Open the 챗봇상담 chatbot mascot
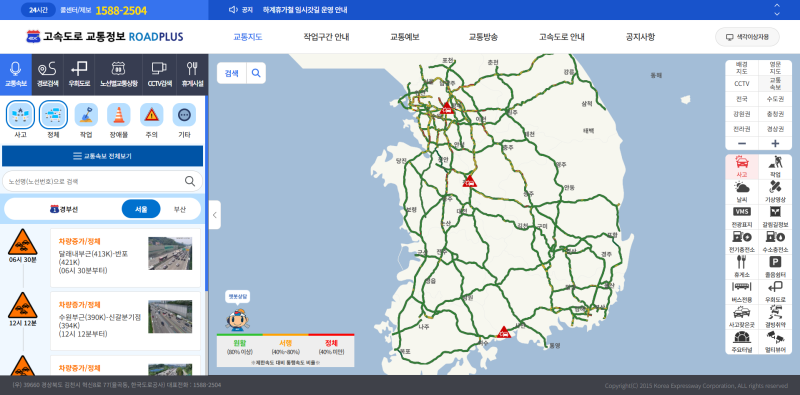800x395 pixels. [238, 312]
